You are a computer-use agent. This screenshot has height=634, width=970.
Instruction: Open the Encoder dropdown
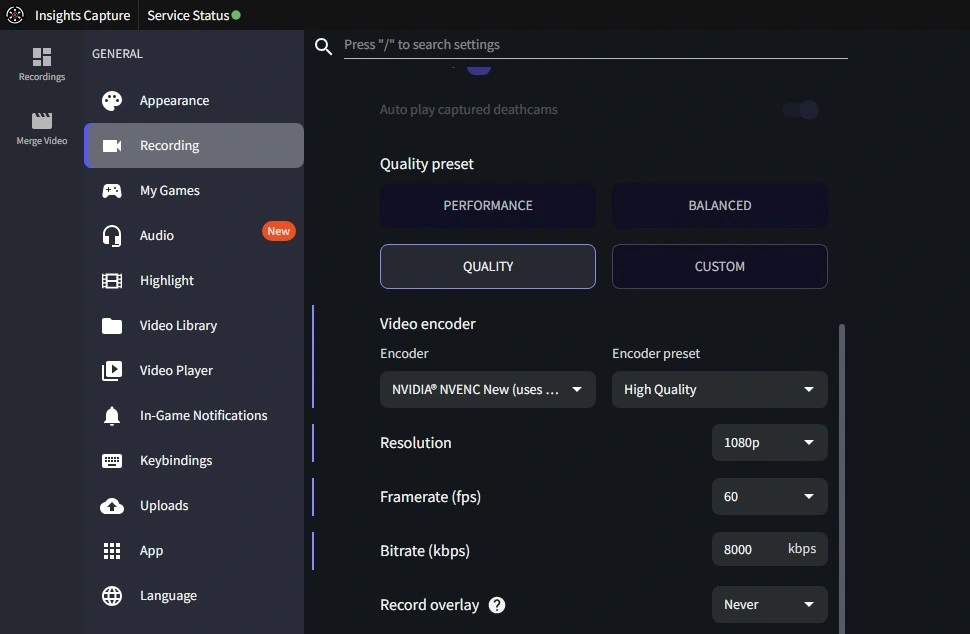487,389
